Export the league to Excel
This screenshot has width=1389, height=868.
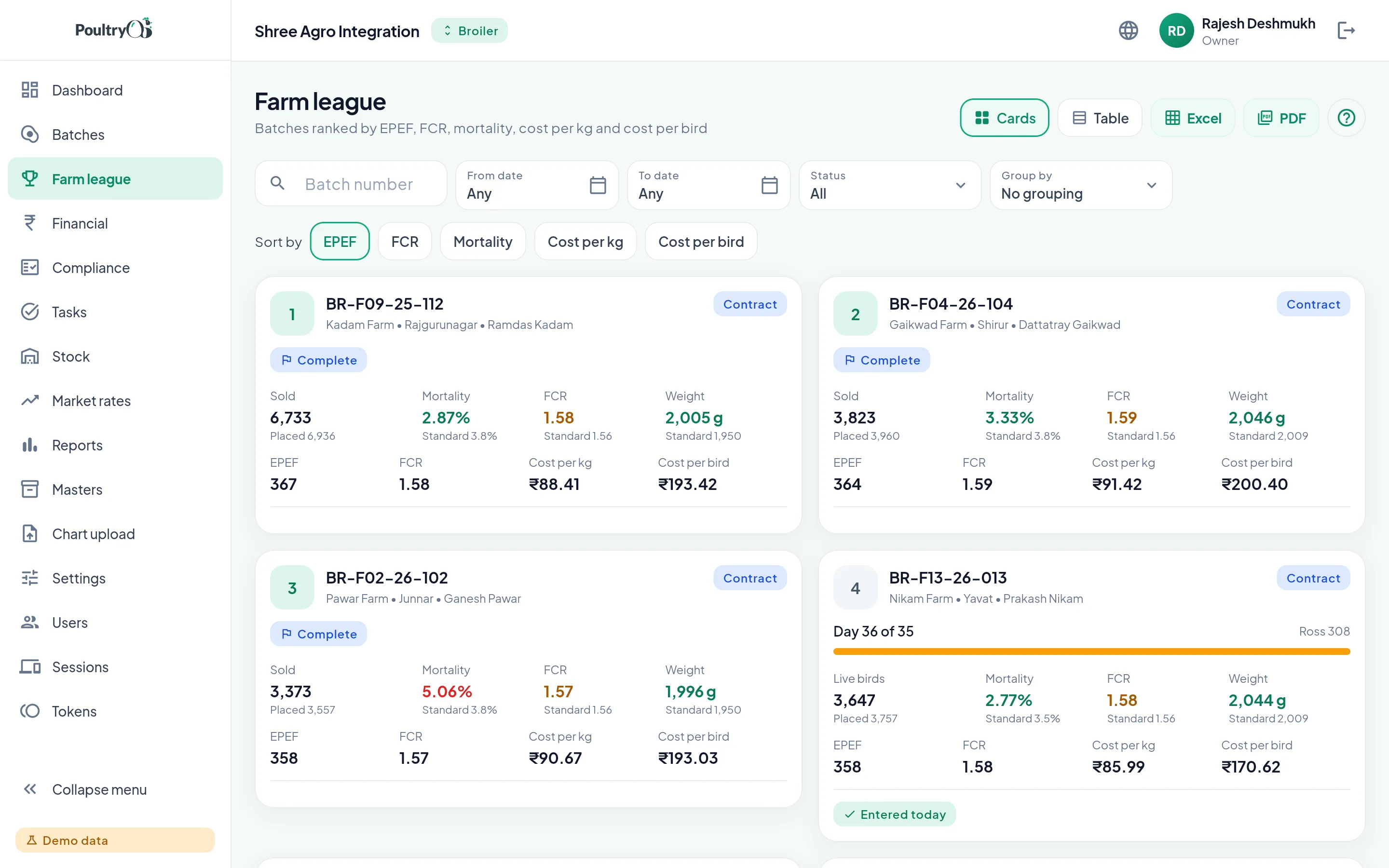tap(1193, 118)
